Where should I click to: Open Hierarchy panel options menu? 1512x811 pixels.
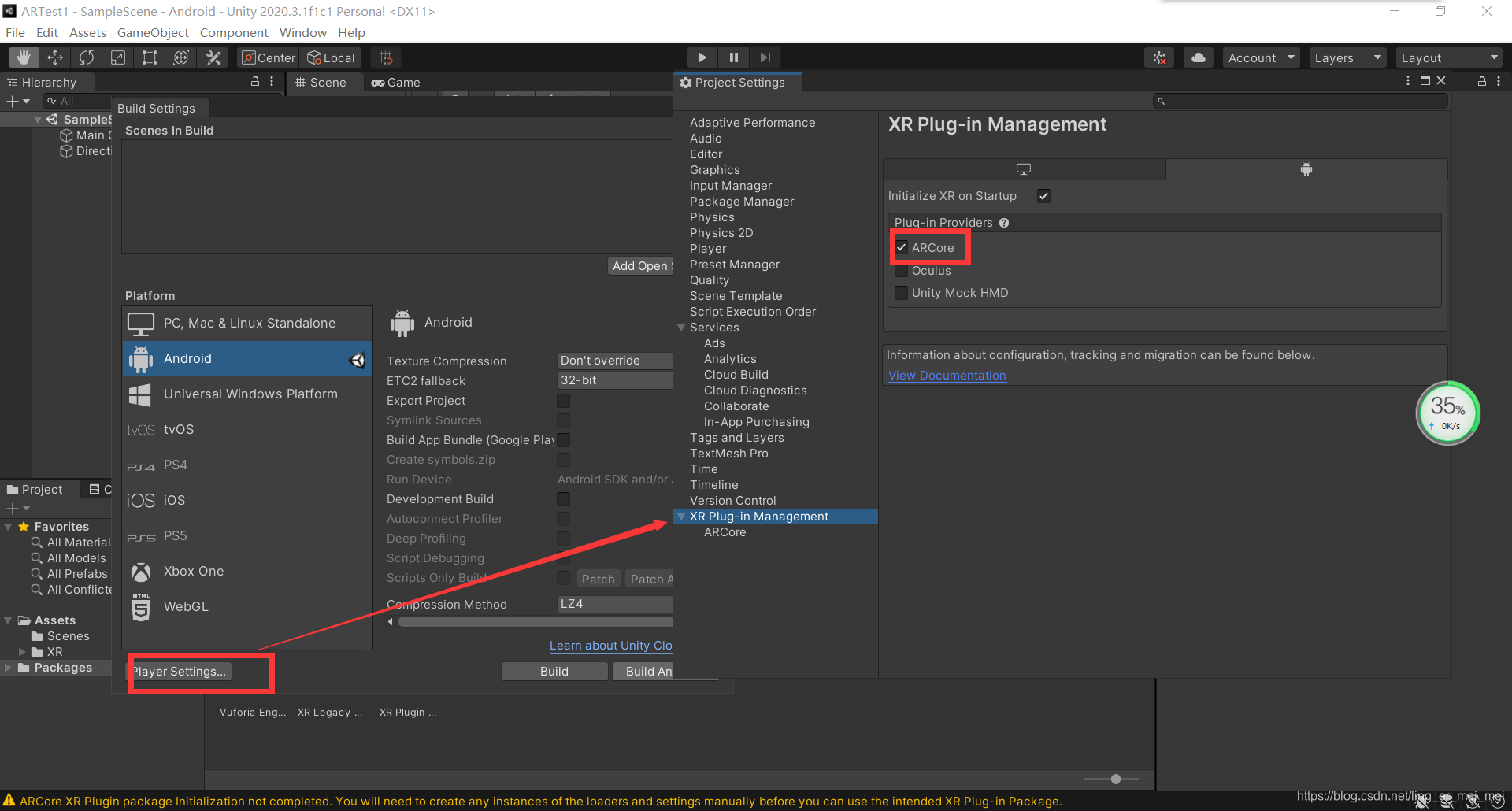click(272, 81)
